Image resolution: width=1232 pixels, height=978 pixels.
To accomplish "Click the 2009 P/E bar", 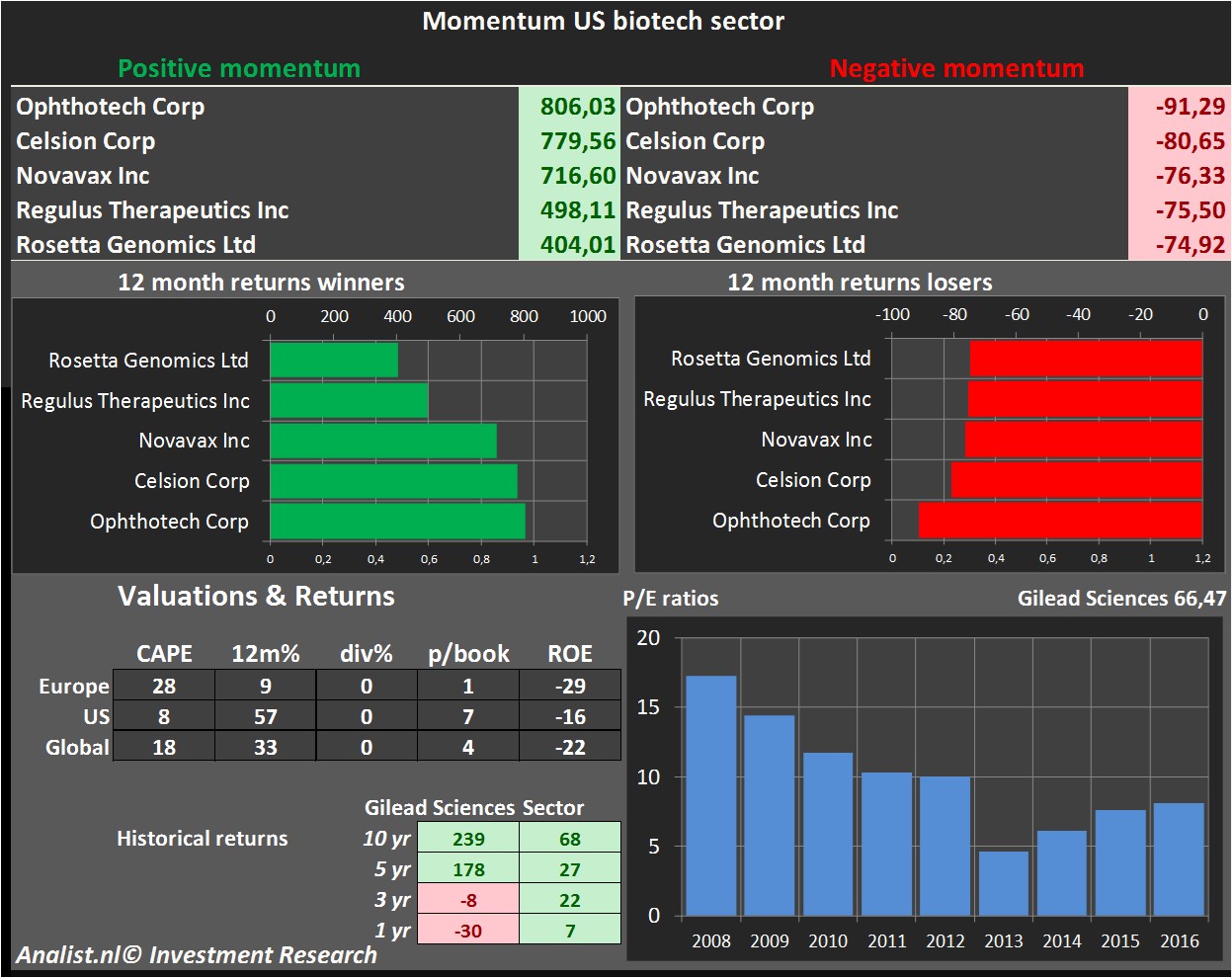I will tap(770, 815).
